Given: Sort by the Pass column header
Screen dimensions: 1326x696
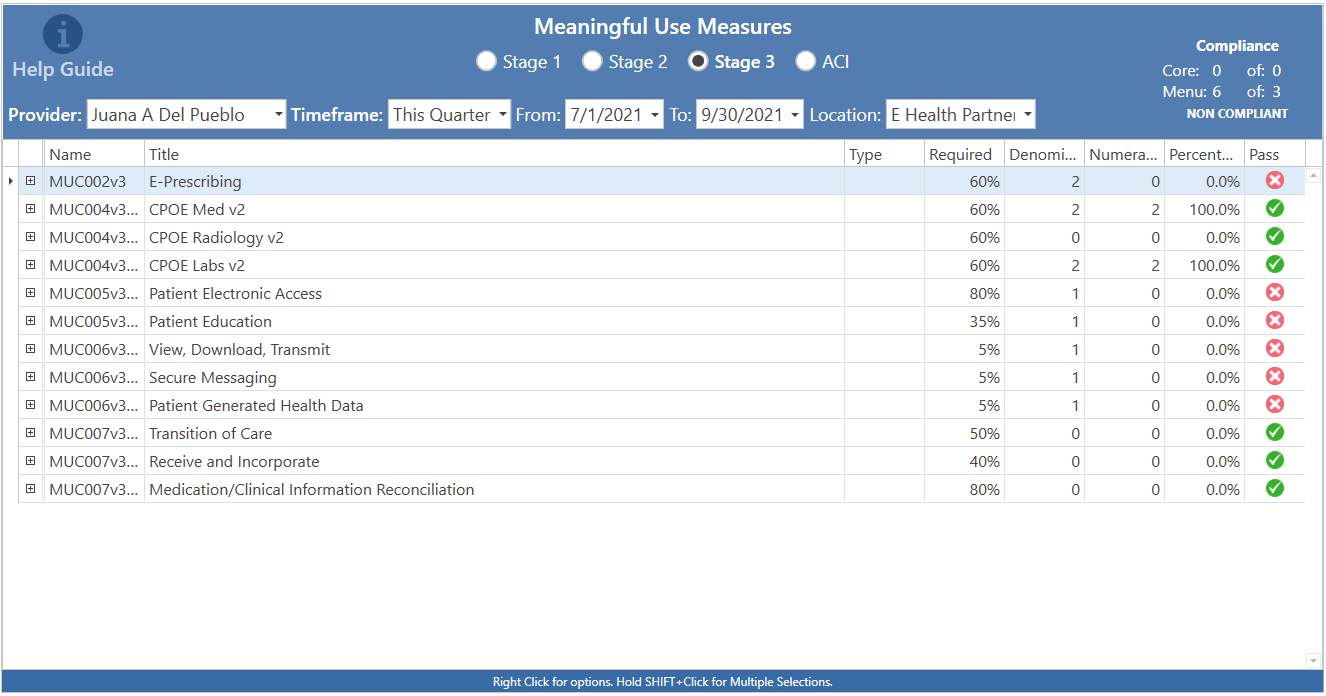Looking at the screenshot, I should [x=1274, y=154].
